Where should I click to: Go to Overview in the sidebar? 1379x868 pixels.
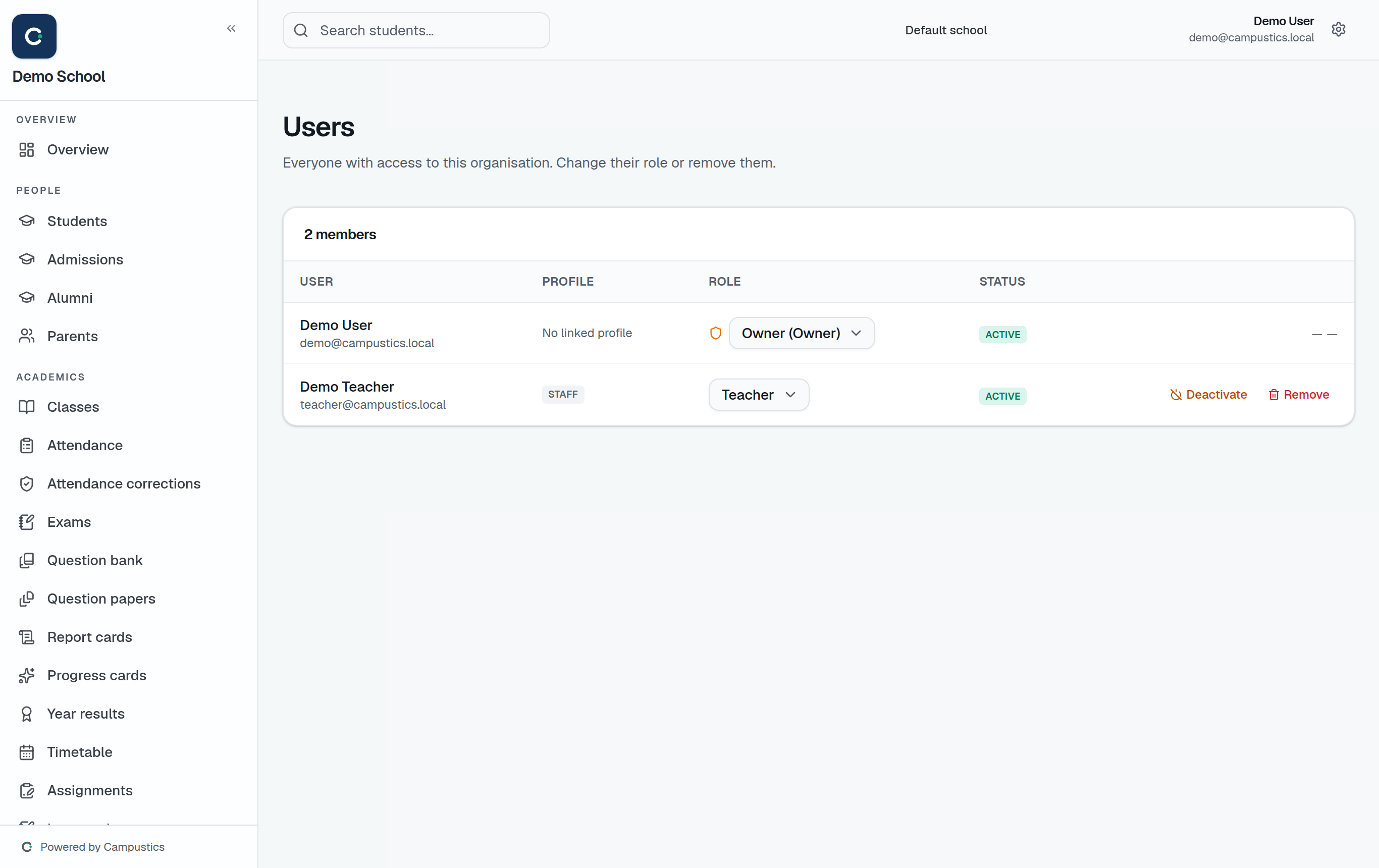point(78,149)
